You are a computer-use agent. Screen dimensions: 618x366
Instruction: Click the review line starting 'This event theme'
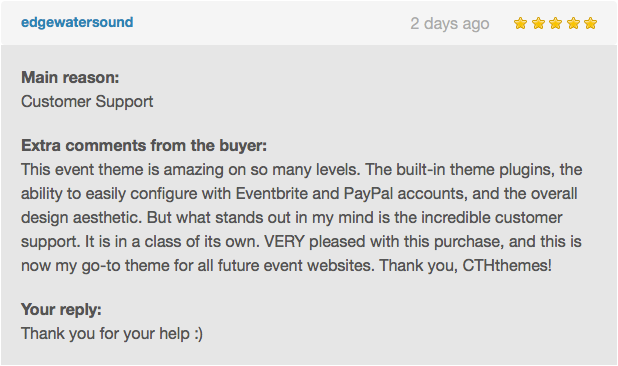coord(302,170)
